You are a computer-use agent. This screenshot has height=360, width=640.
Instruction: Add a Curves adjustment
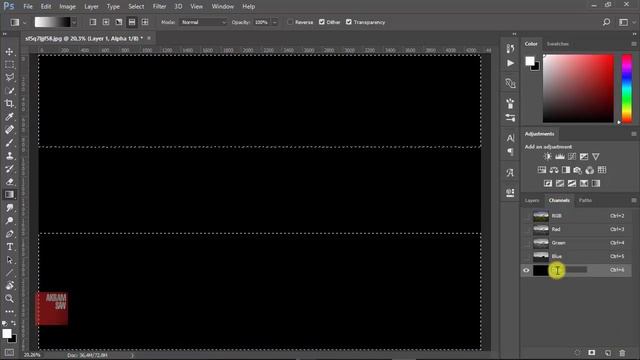(572, 157)
